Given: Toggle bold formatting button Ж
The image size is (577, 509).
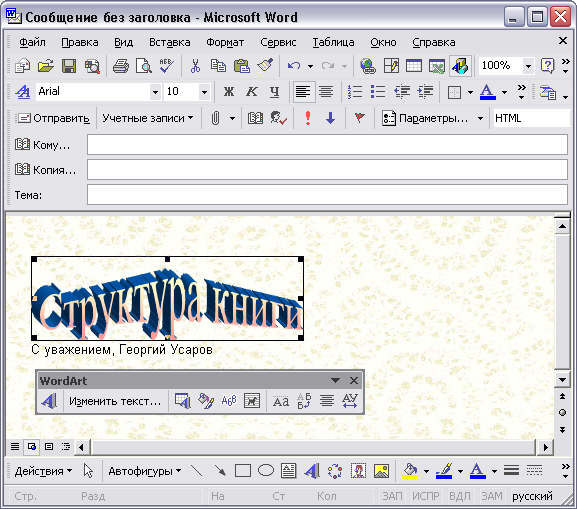Looking at the screenshot, I should (229, 92).
